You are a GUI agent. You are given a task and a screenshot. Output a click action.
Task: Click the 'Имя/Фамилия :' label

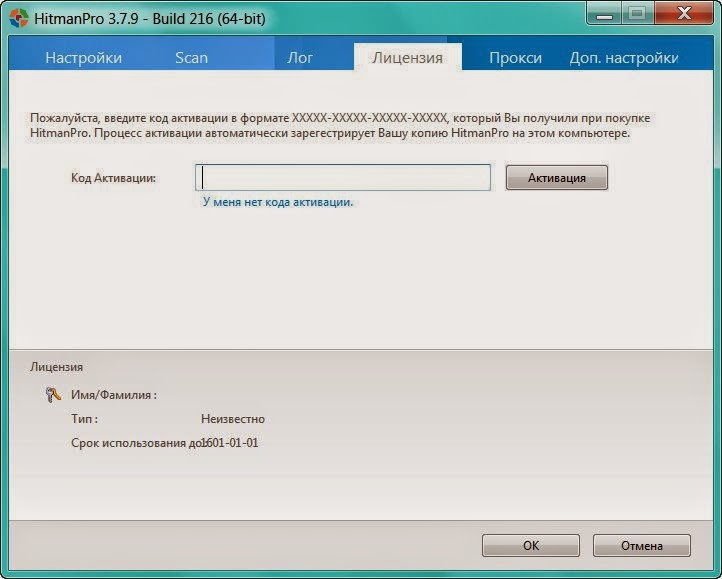coord(114,395)
